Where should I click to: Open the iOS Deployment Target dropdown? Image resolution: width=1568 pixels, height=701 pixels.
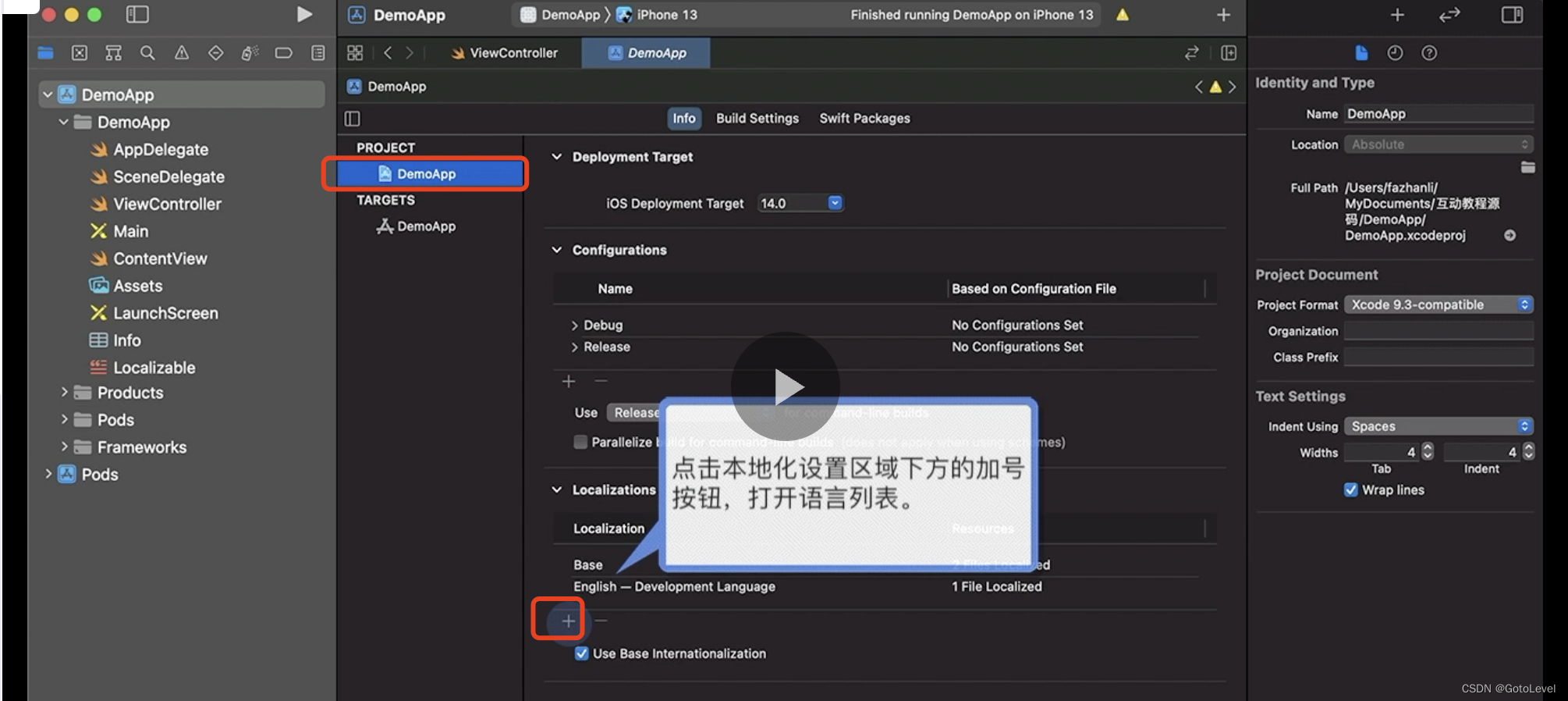(x=800, y=203)
